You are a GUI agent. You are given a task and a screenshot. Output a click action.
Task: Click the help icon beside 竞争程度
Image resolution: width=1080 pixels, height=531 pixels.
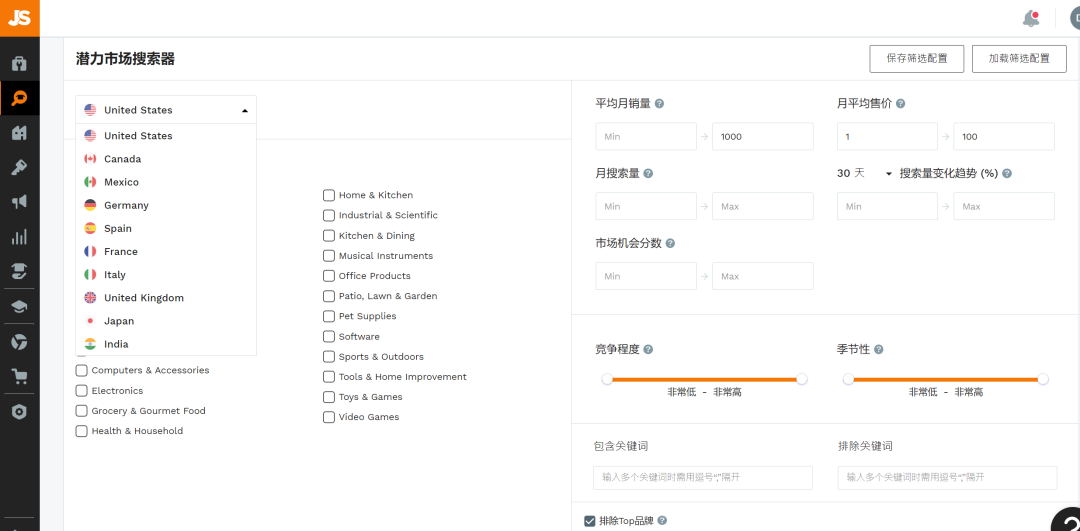[x=648, y=350]
